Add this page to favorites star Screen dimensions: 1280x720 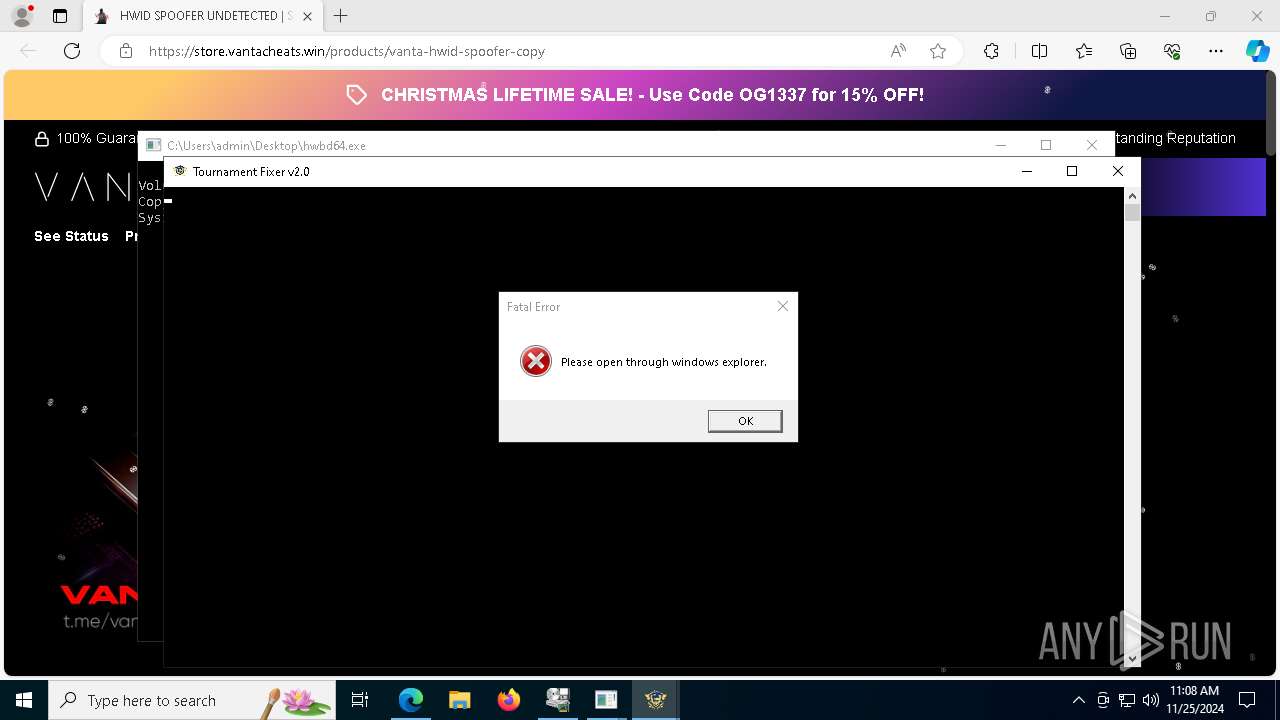click(938, 51)
